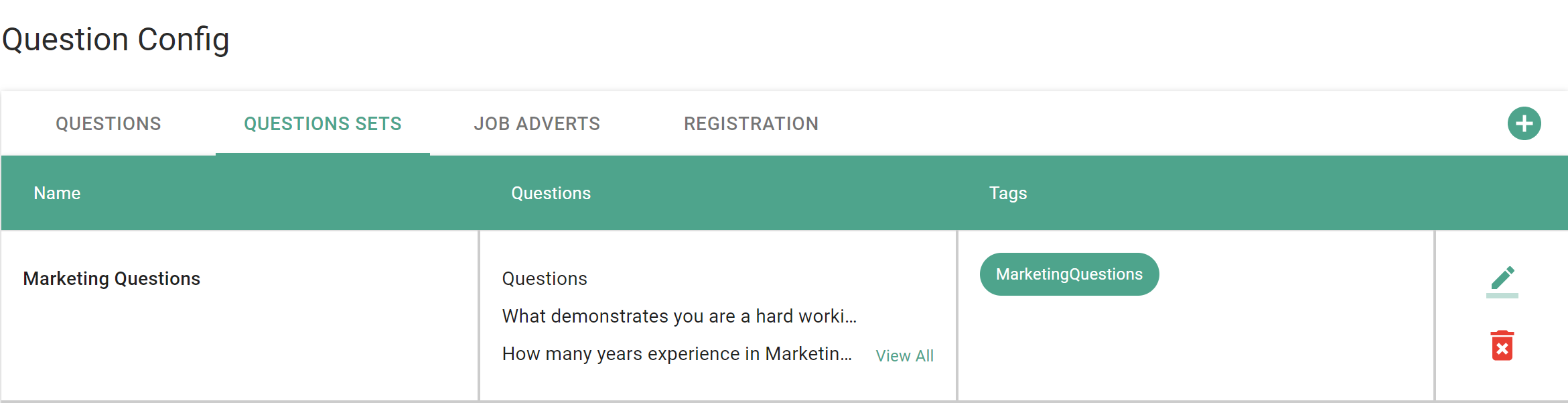1568x403 pixels.
Task: Go to the Registration tab
Action: coord(752,123)
